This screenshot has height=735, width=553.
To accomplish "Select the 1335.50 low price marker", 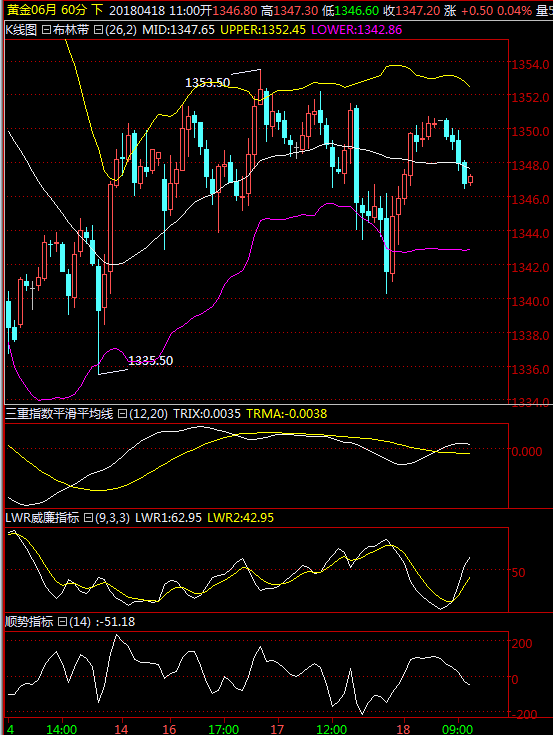I will (x=150, y=360).
